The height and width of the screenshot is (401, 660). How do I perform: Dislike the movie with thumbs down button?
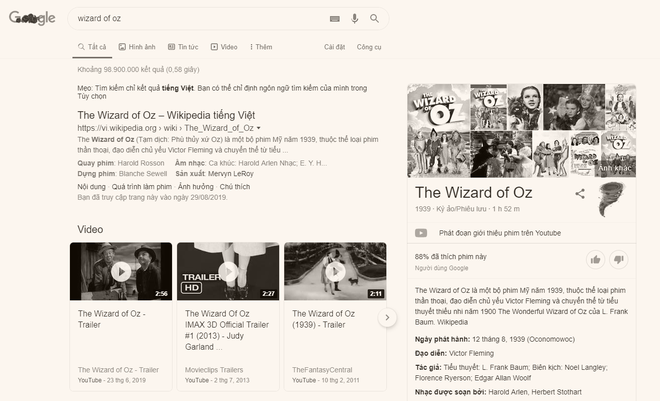pos(618,260)
